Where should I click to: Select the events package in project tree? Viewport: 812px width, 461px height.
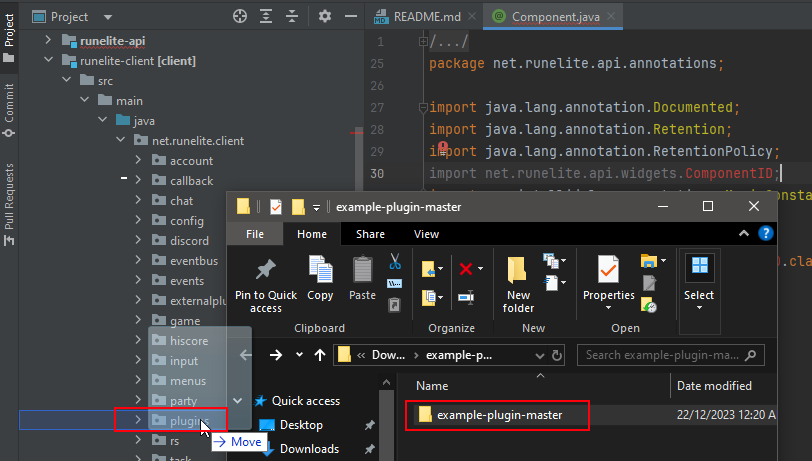pyautogui.click(x=187, y=280)
